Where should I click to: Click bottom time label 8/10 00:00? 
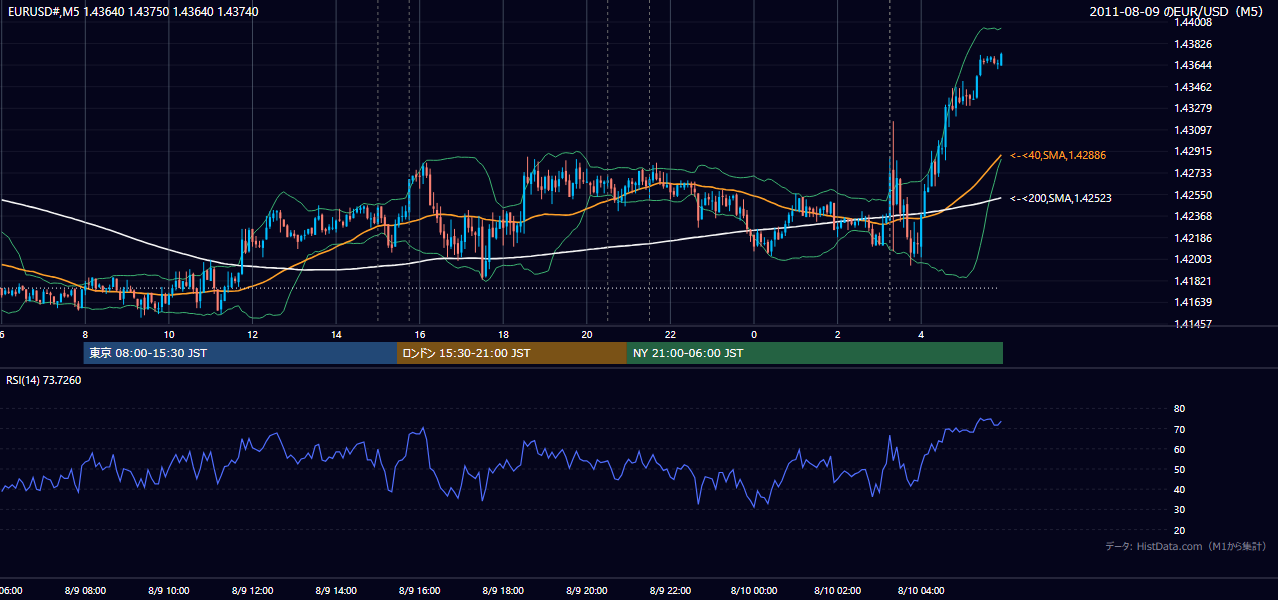(x=754, y=591)
